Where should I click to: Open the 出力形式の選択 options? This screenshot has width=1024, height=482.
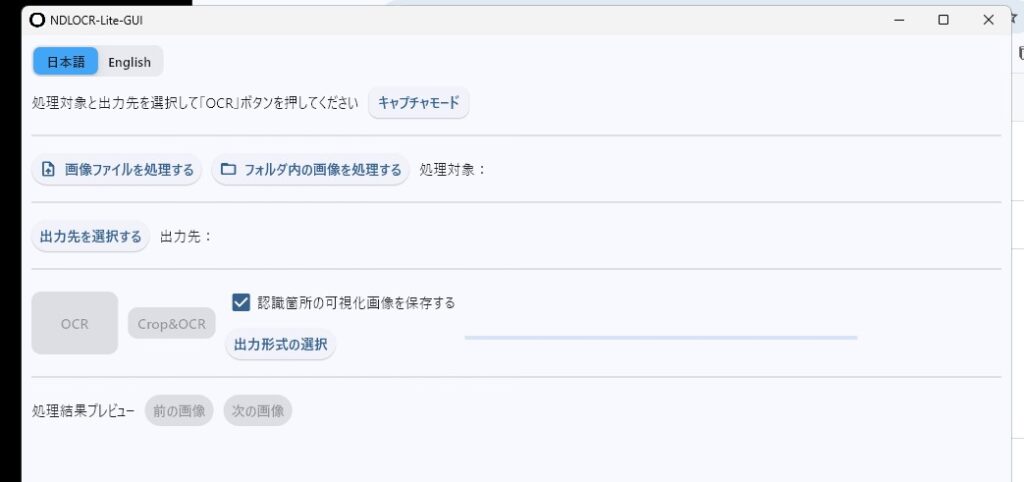point(280,345)
